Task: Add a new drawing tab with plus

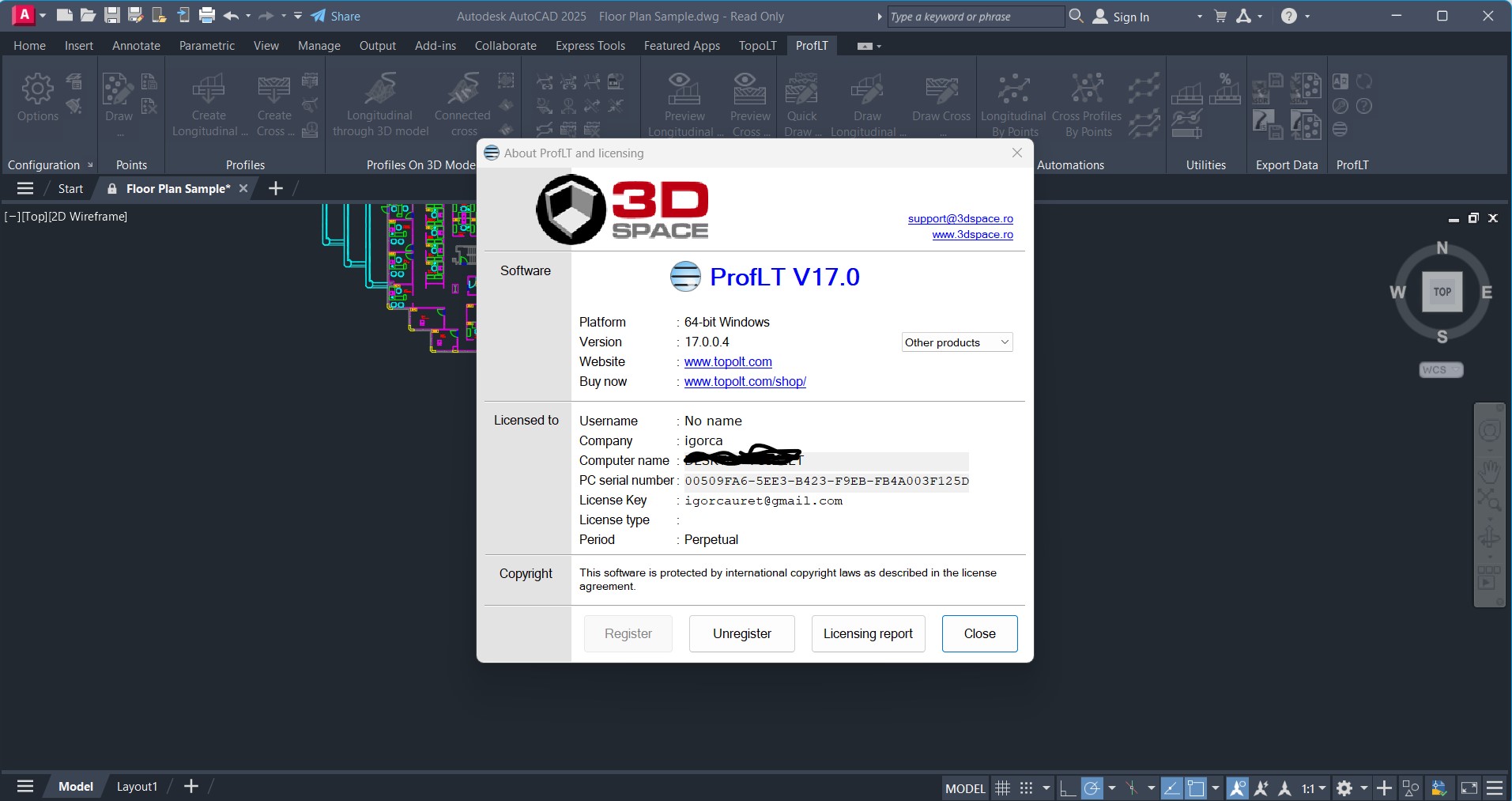Action: click(x=276, y=188)
